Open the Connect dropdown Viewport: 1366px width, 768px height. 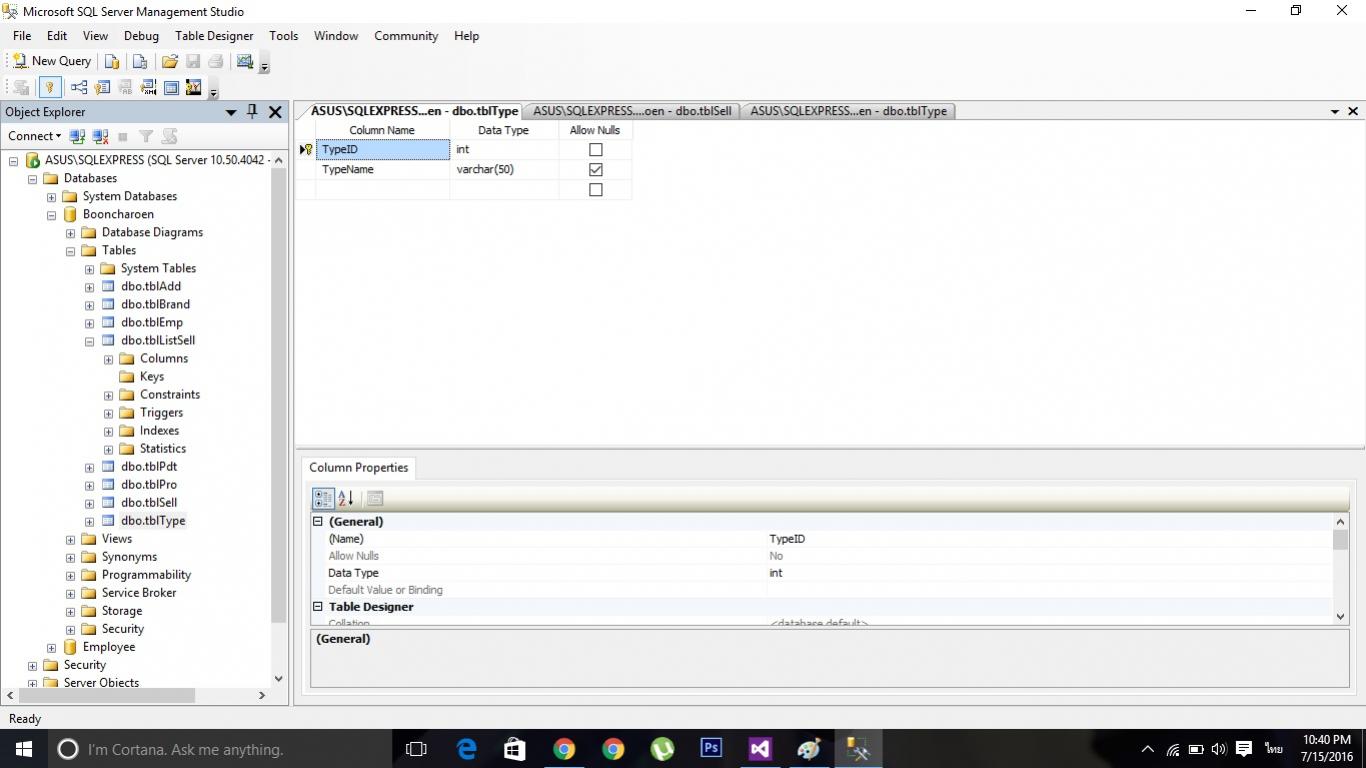coord(35,136)
